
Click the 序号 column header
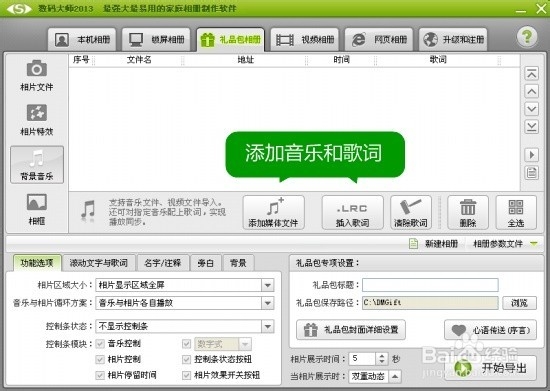(x=81, y=60)
